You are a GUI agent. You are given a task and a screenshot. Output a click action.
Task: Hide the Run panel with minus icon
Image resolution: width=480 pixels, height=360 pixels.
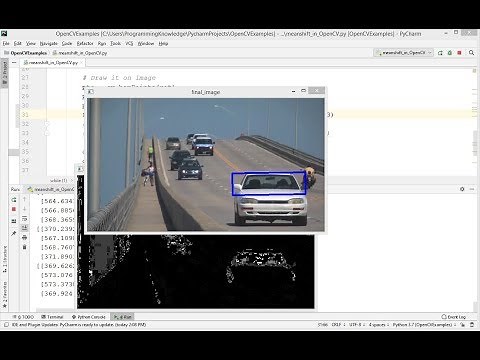point(472,189)
